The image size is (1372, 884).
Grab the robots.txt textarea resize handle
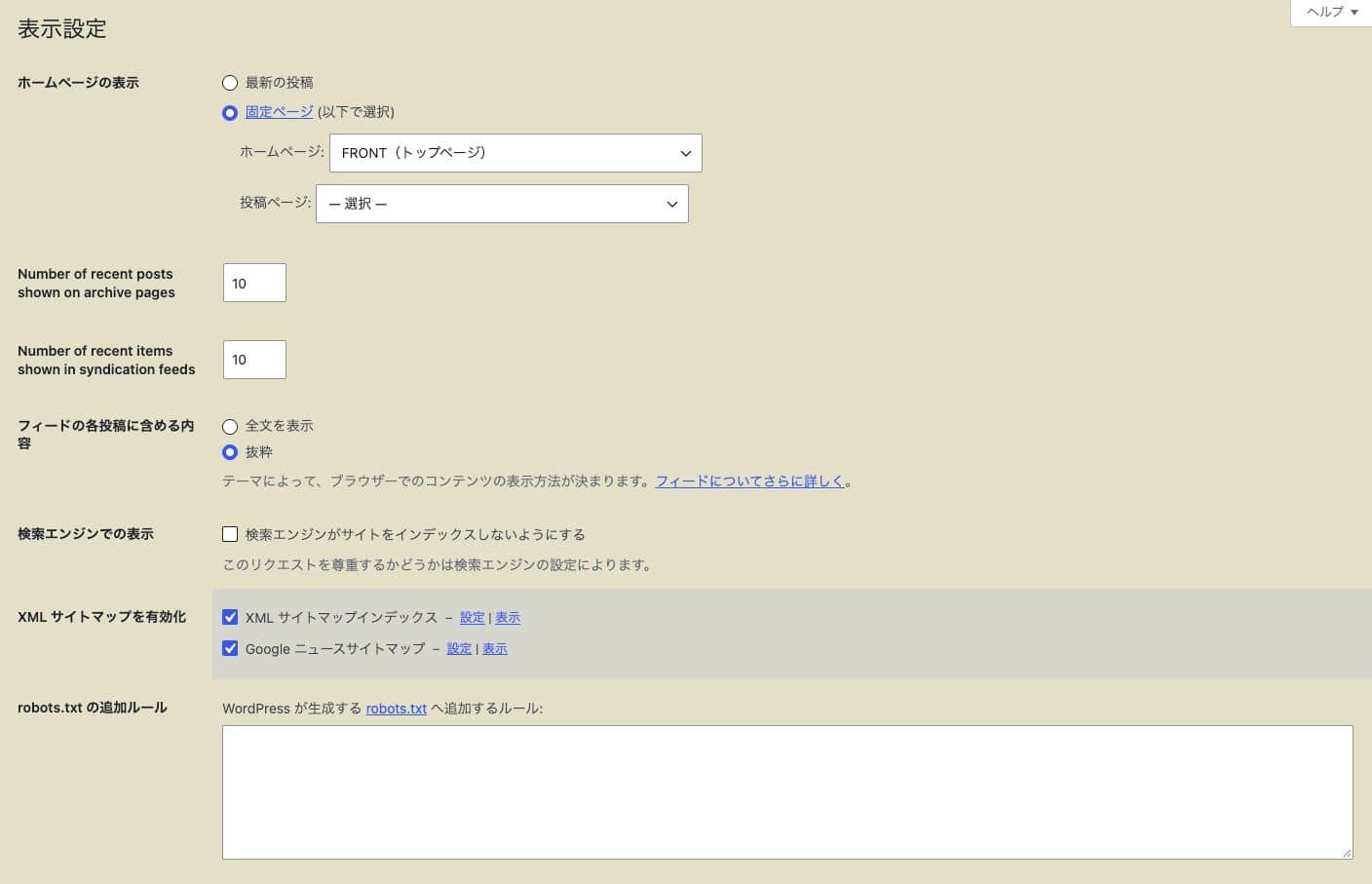pos(1347,853)
